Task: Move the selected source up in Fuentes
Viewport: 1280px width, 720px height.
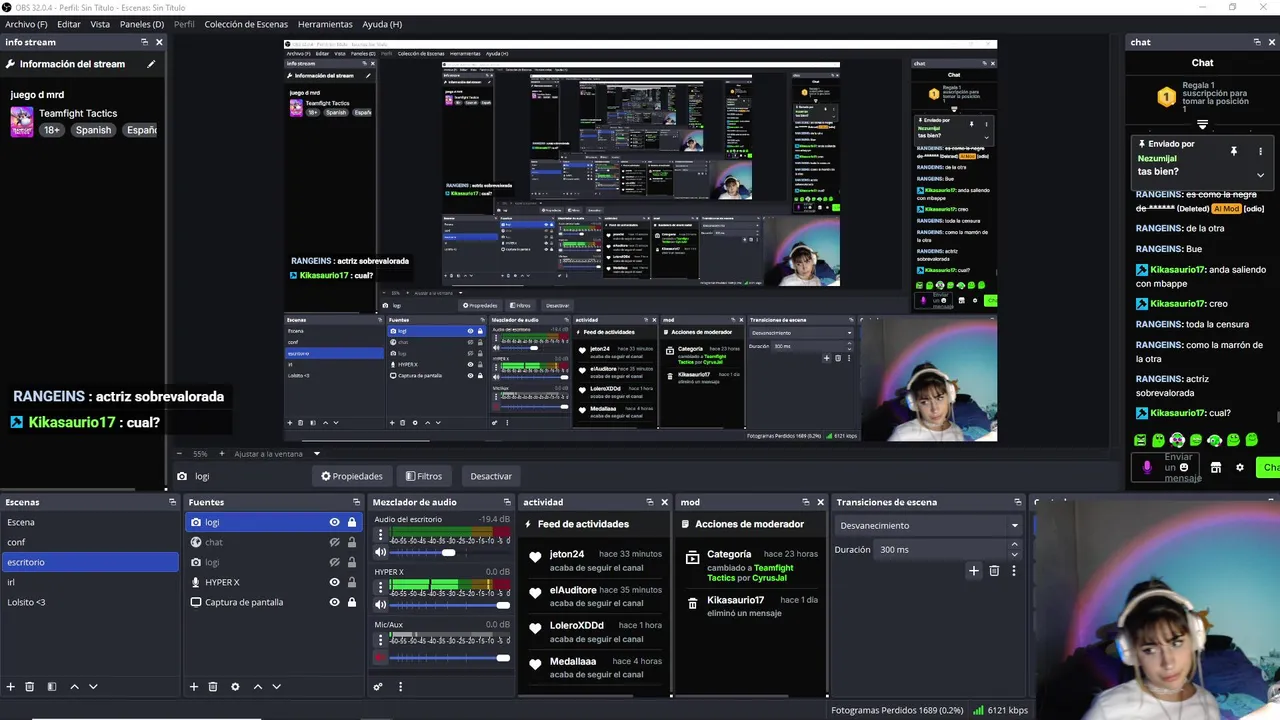Action: click(258, 687)
